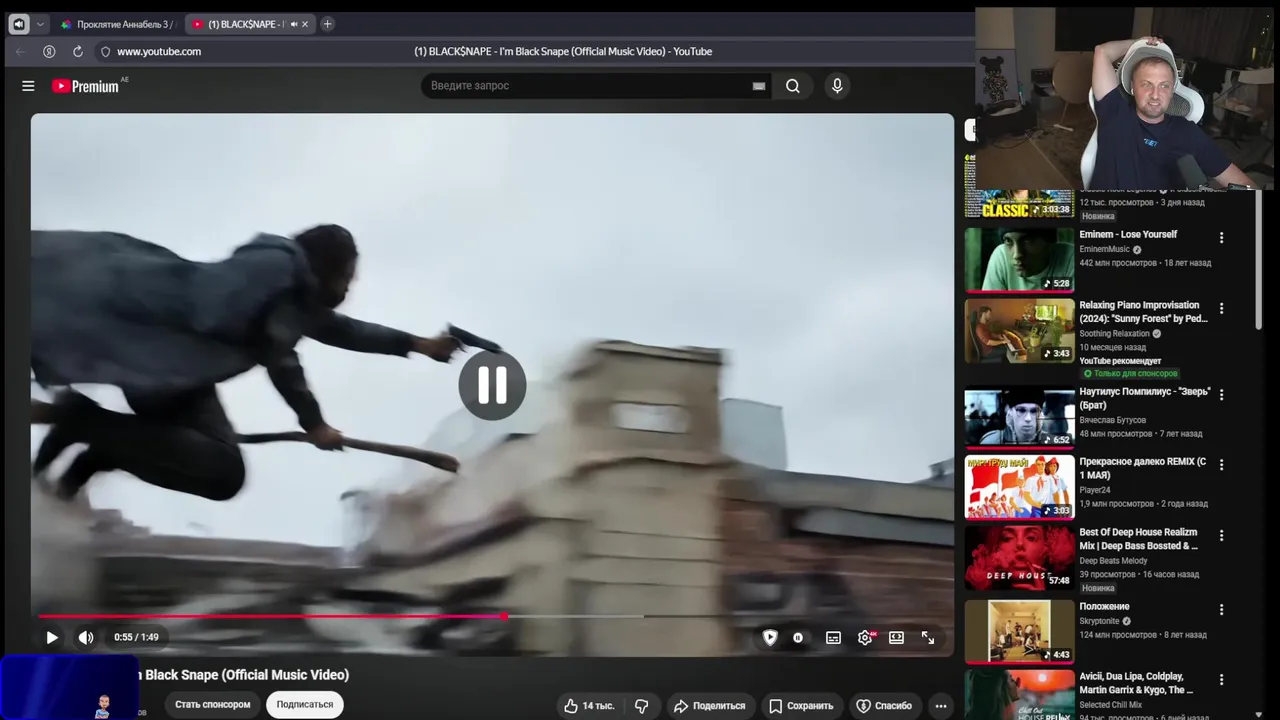The width and height of the screenshot is (1280, 720).
Task: Switch to theater mode in player
Action: [897, 637]
